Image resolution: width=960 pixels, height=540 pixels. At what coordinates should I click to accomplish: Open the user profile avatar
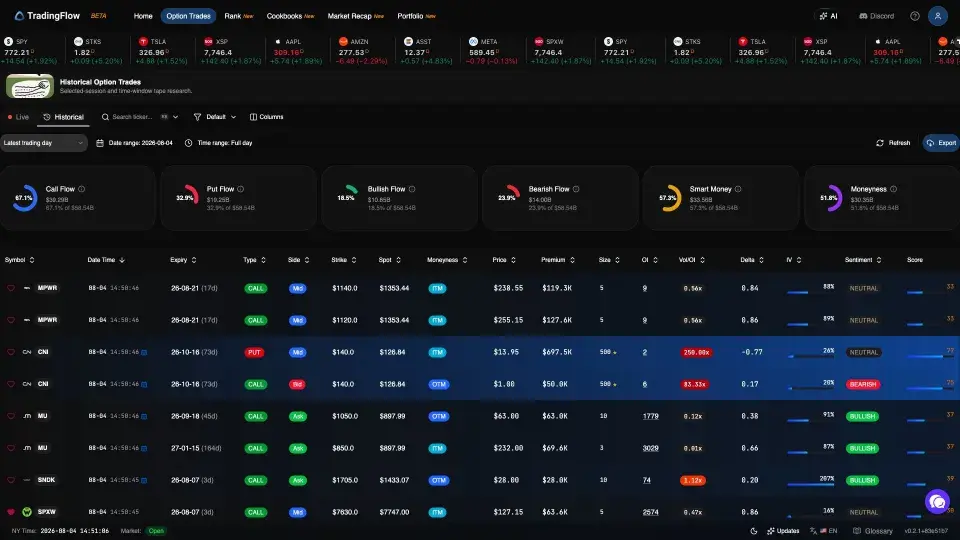(937, 16)
